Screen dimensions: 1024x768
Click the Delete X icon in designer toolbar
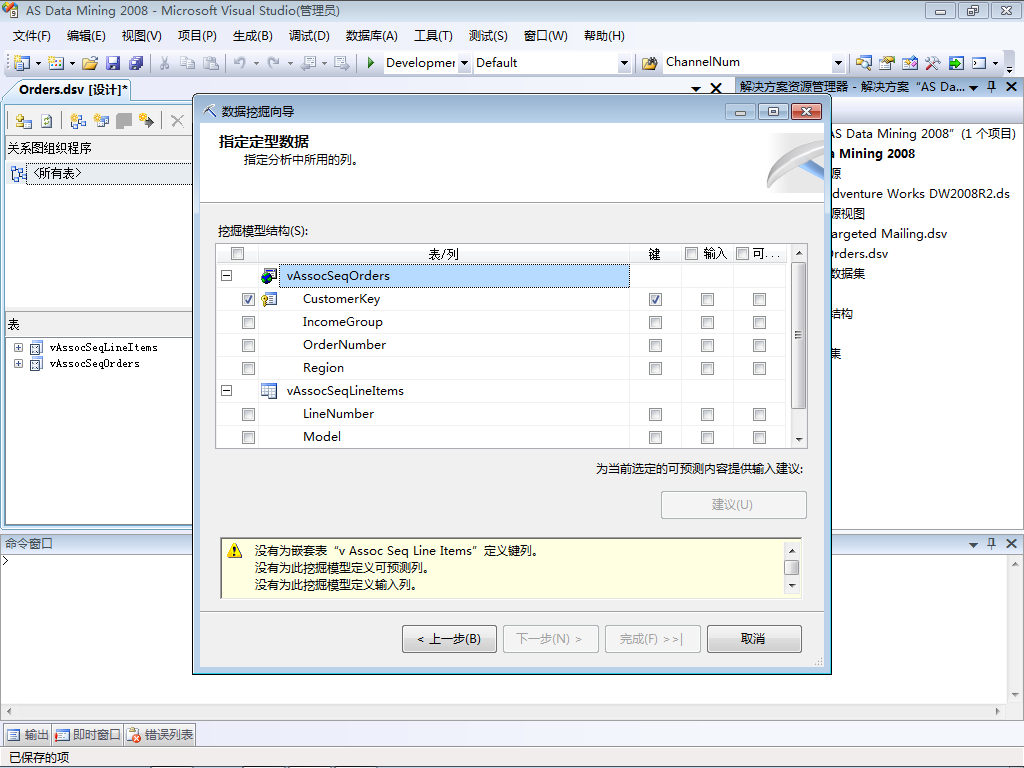(x=177, y=121)
